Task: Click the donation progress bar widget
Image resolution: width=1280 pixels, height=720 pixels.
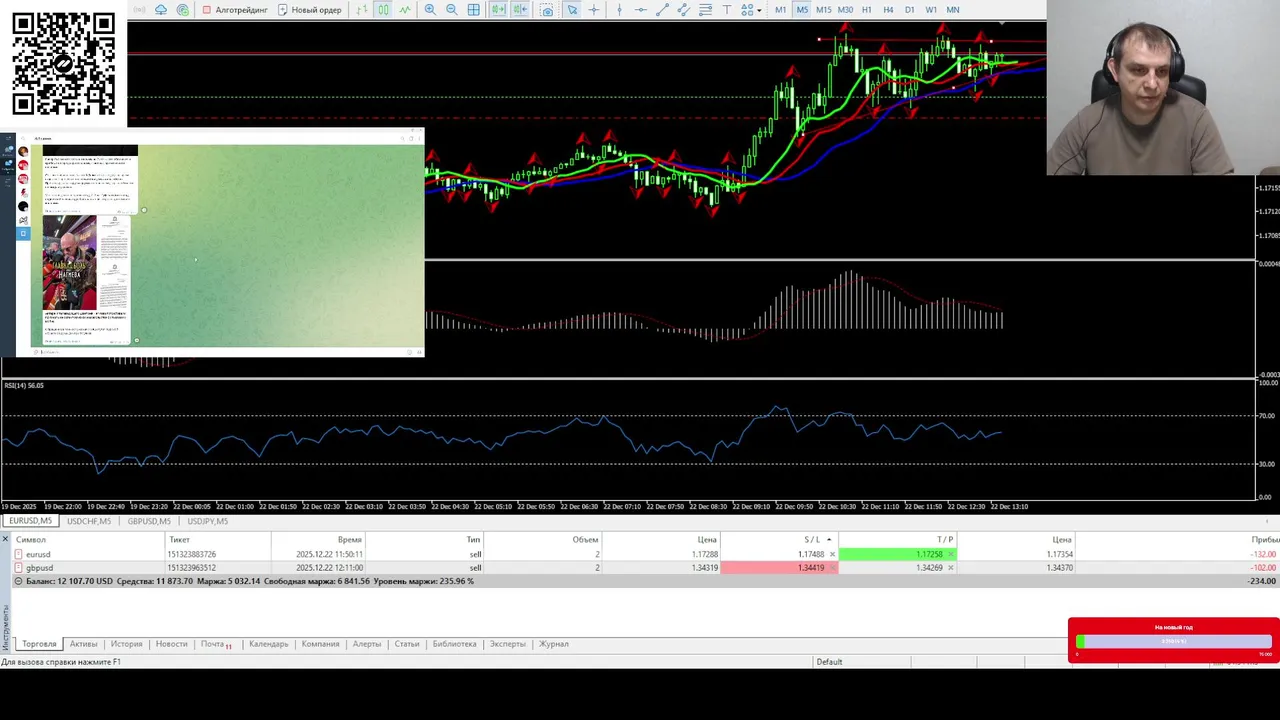Action: pyautogui.click(x=1173, y=641)
